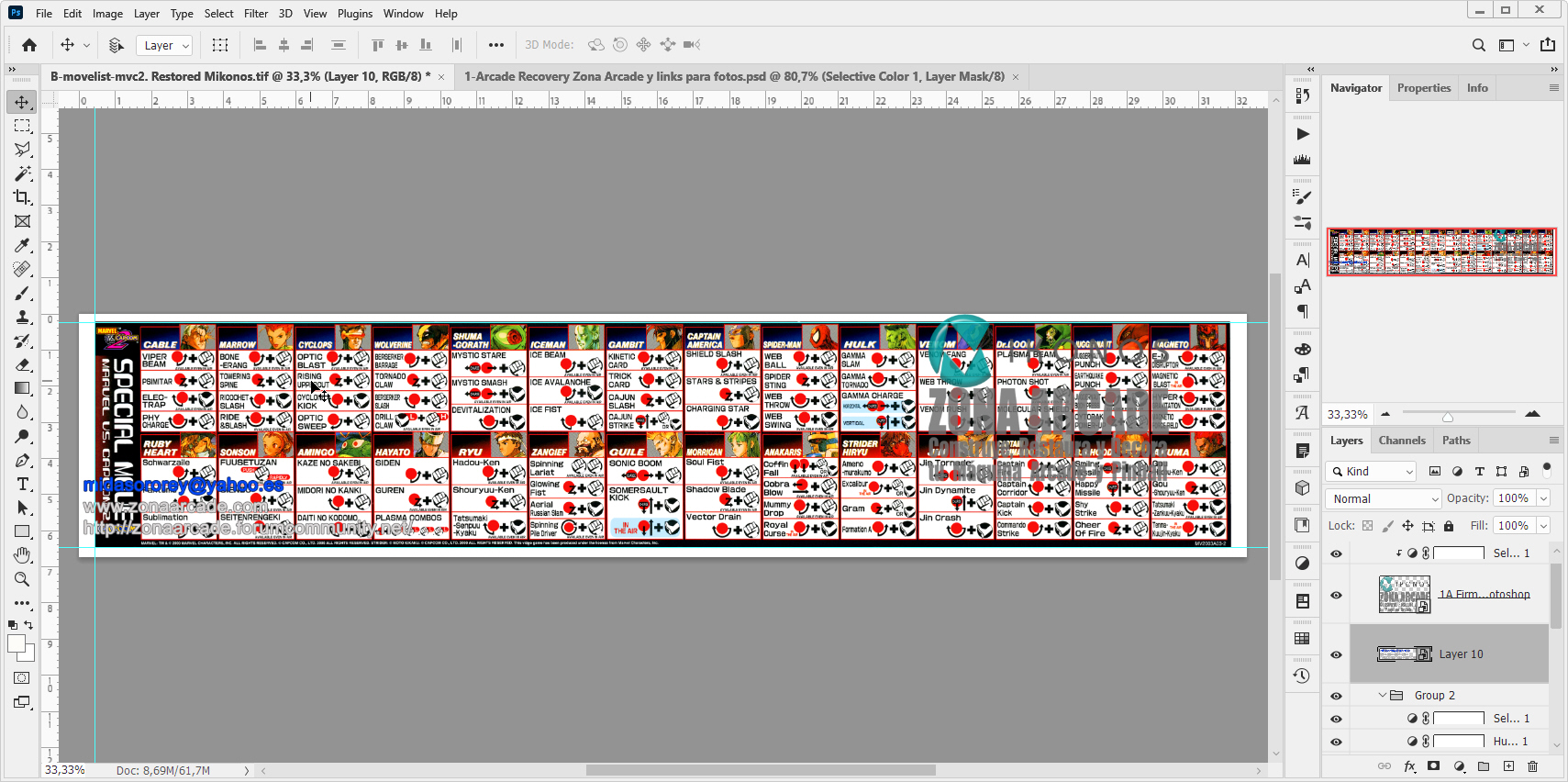Switch to the 1-Arcade Recovery document tab

click(x=734, y=76)
